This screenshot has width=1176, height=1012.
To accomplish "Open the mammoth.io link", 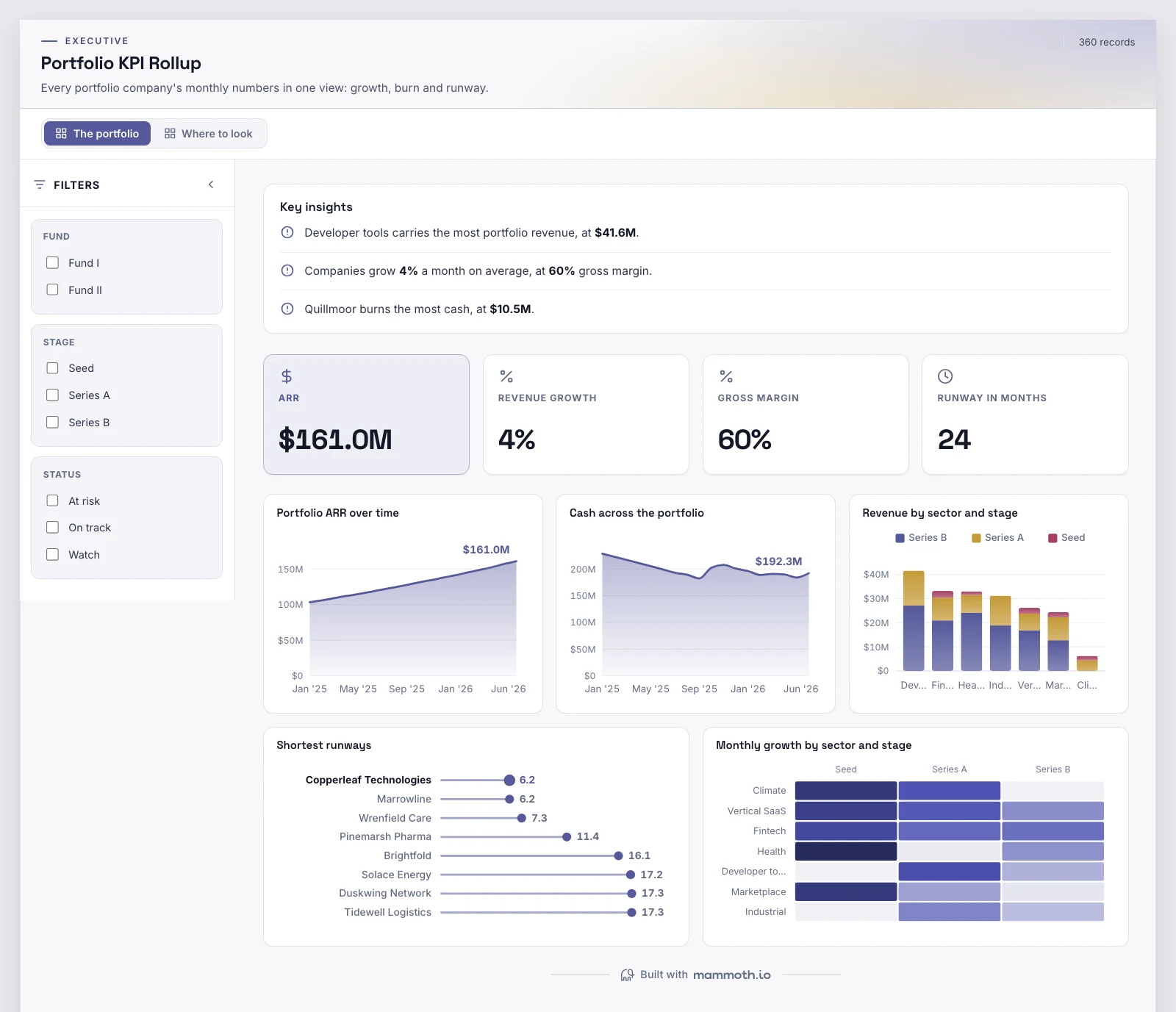I will (732, 975).
